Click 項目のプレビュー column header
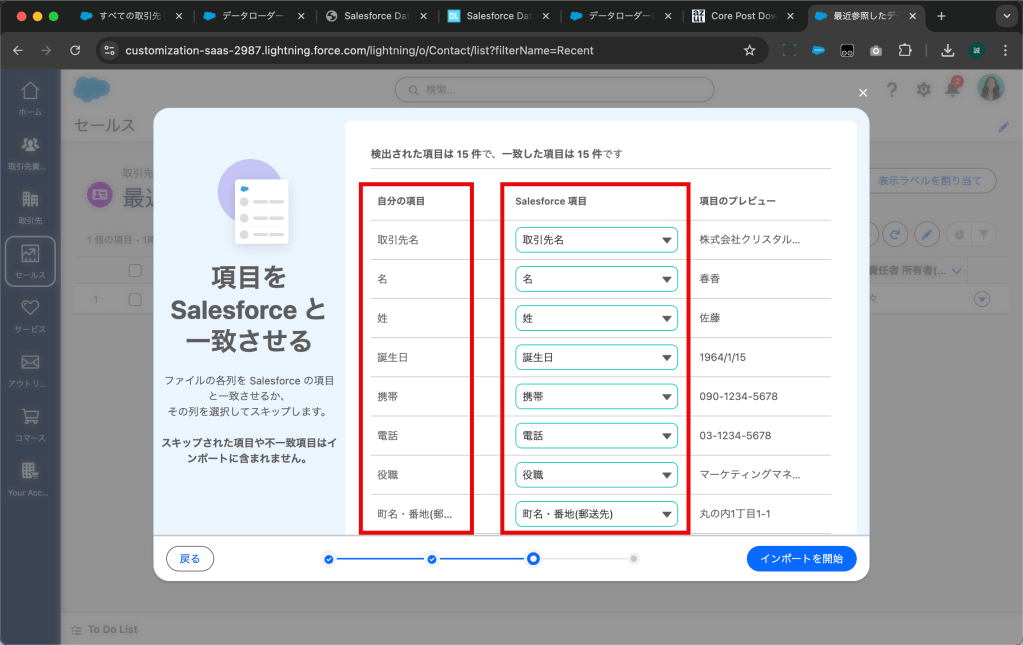Screen dimensions: 1023x645 point(737,201)
